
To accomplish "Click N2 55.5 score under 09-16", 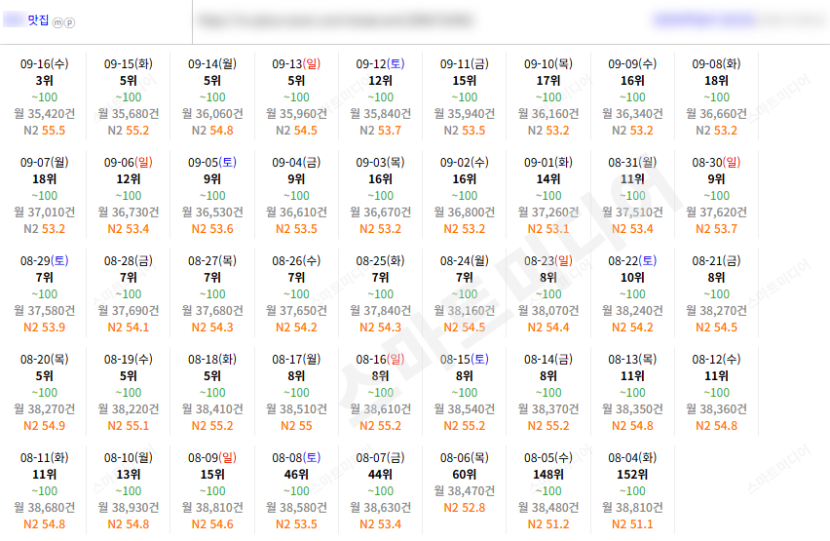I will click(x=44, y=130).
